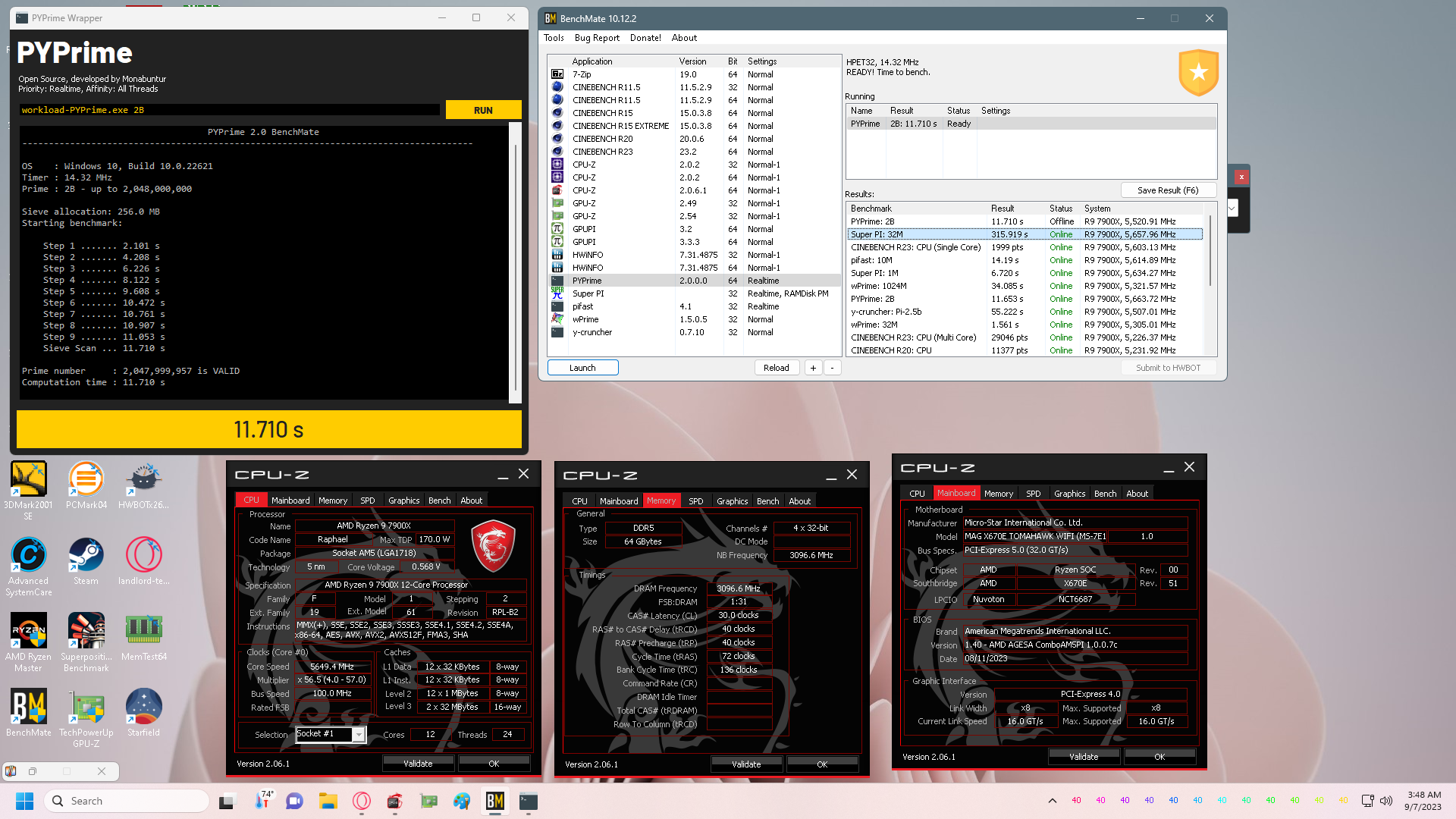Click the clock showing 3:48 AM

[1423, 795]
